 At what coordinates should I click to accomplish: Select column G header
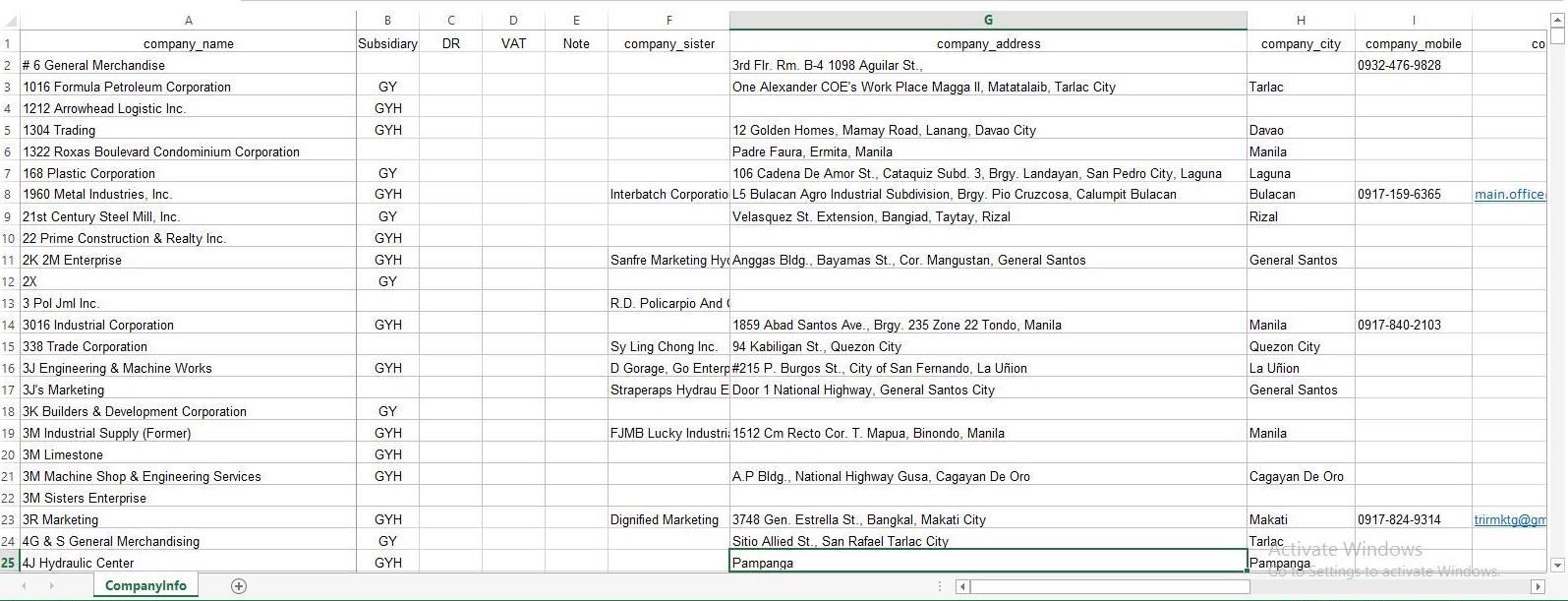point(988,21)
